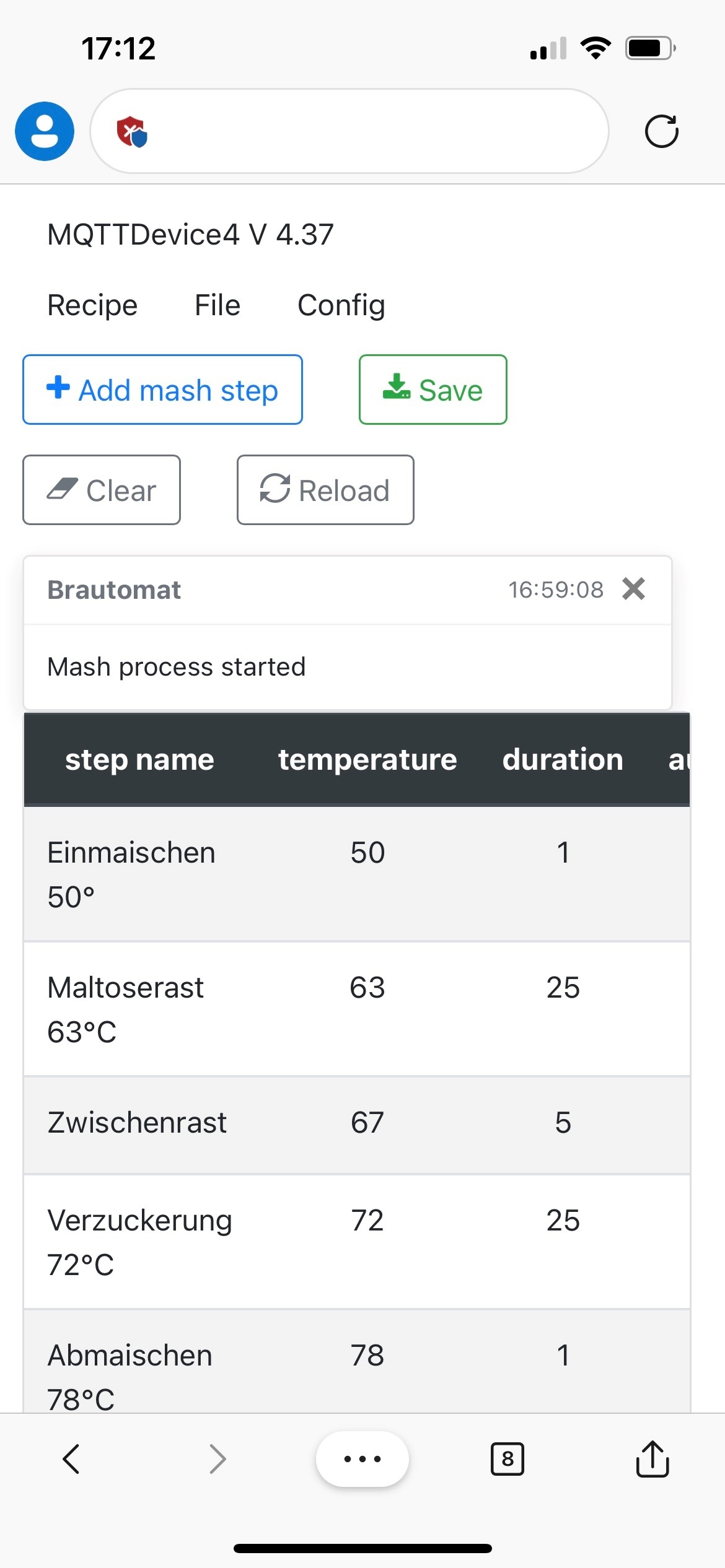The height and width of the screenshot is (1568, 725).
Task: Select the Maltoserast 63°C step row
Action: coord(356,1009)
